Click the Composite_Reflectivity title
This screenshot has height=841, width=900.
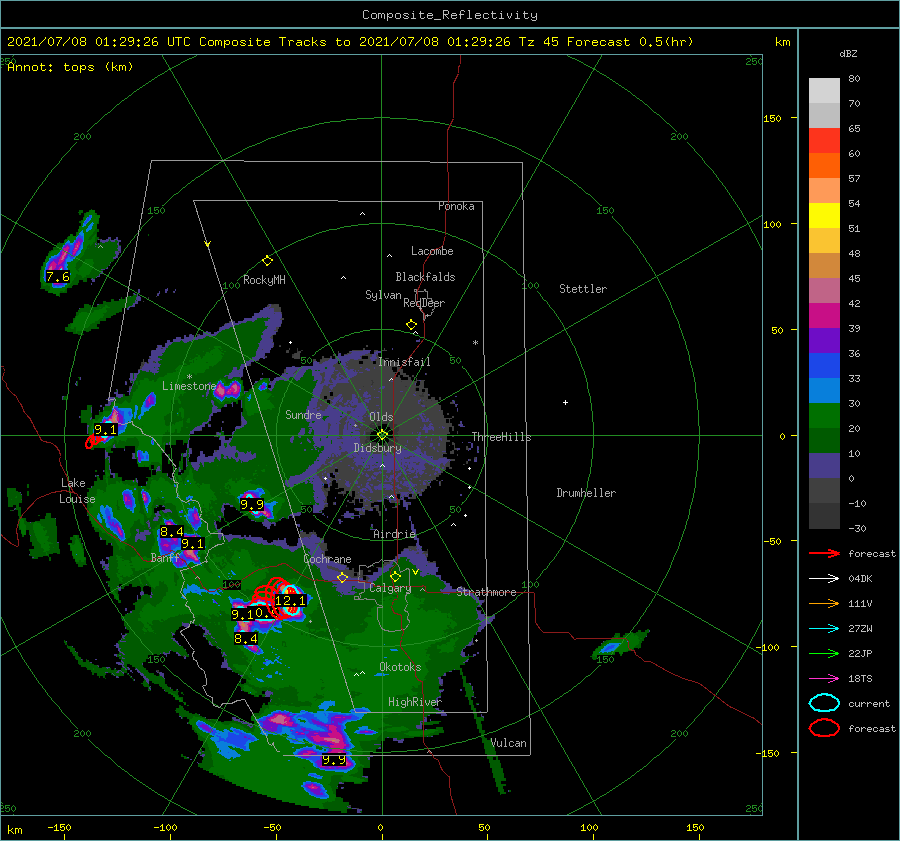tap(449, 15)
